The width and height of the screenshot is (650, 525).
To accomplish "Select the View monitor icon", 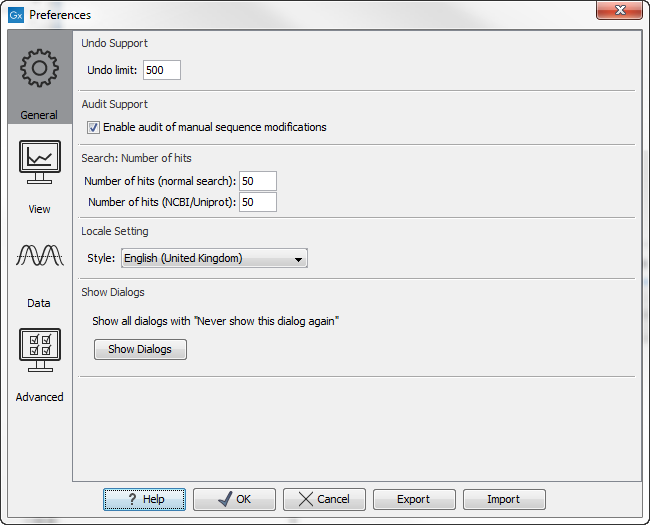I will (x=39, y=162).
